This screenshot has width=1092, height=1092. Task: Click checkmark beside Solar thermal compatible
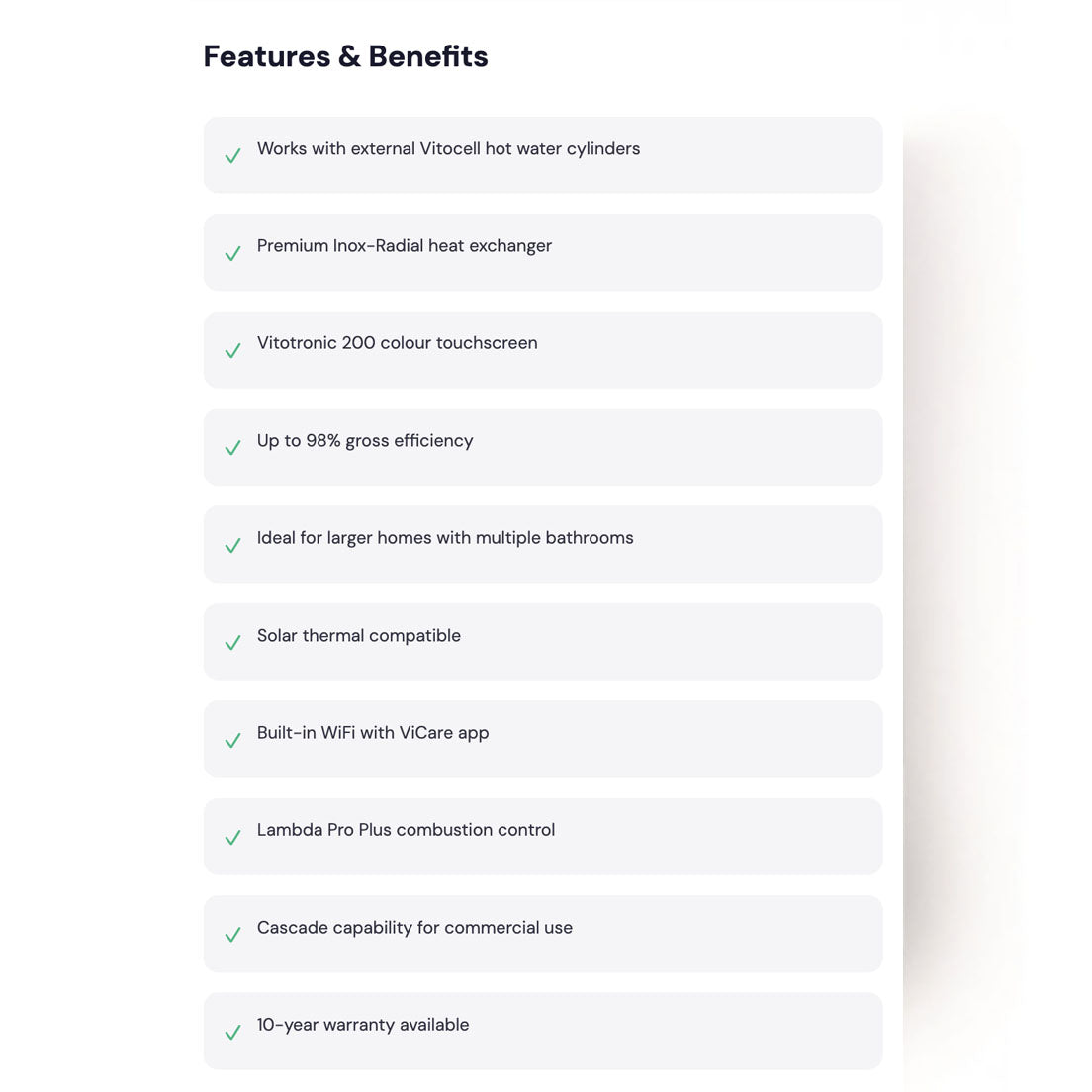click(x=232, y=642)
